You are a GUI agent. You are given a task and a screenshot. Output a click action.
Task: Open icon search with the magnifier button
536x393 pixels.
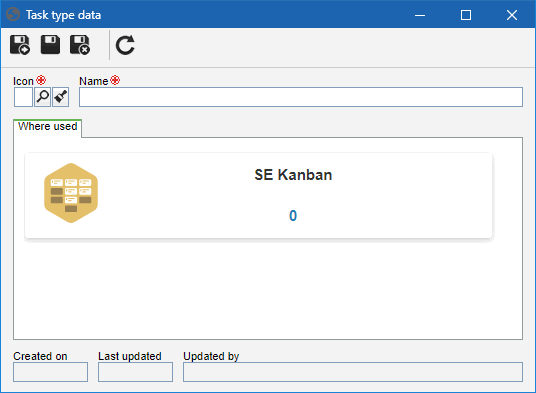(x=42, y=97)
